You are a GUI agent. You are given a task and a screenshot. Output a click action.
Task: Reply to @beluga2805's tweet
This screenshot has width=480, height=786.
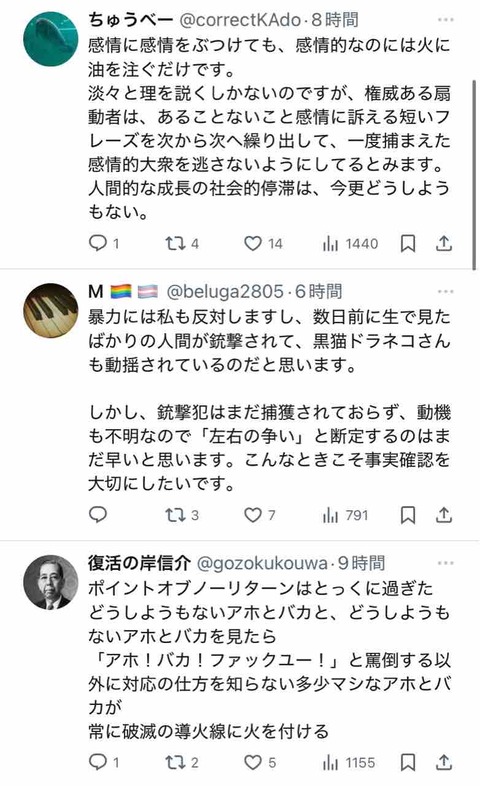[x=98, y=515]
